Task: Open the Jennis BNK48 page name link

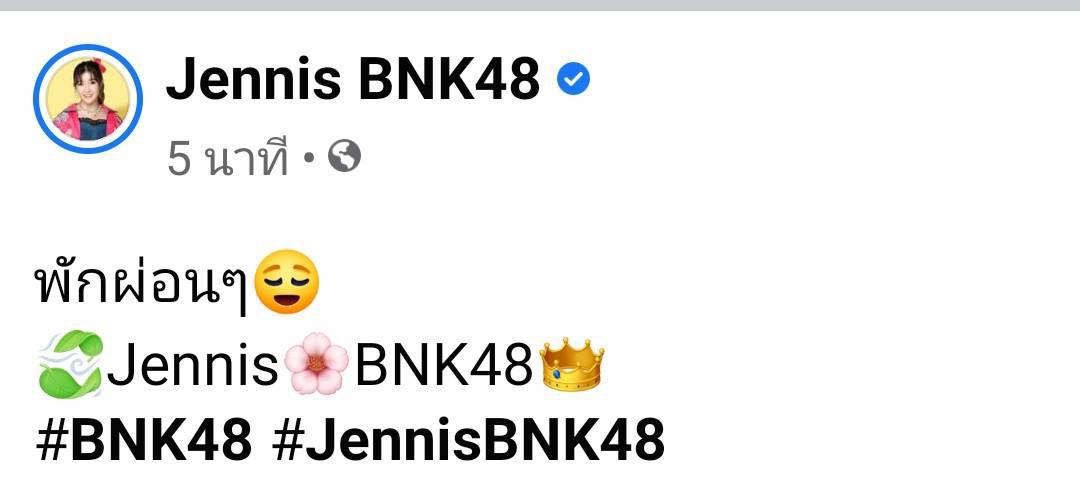Action: tap(353, 79)
